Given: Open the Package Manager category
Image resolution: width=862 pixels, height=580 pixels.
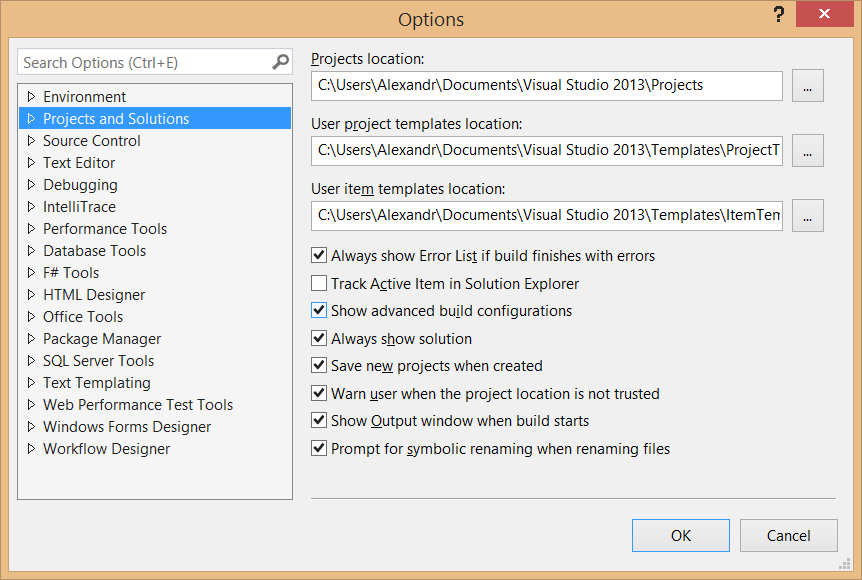Looking at the screenshot, I should coord(102,339).
